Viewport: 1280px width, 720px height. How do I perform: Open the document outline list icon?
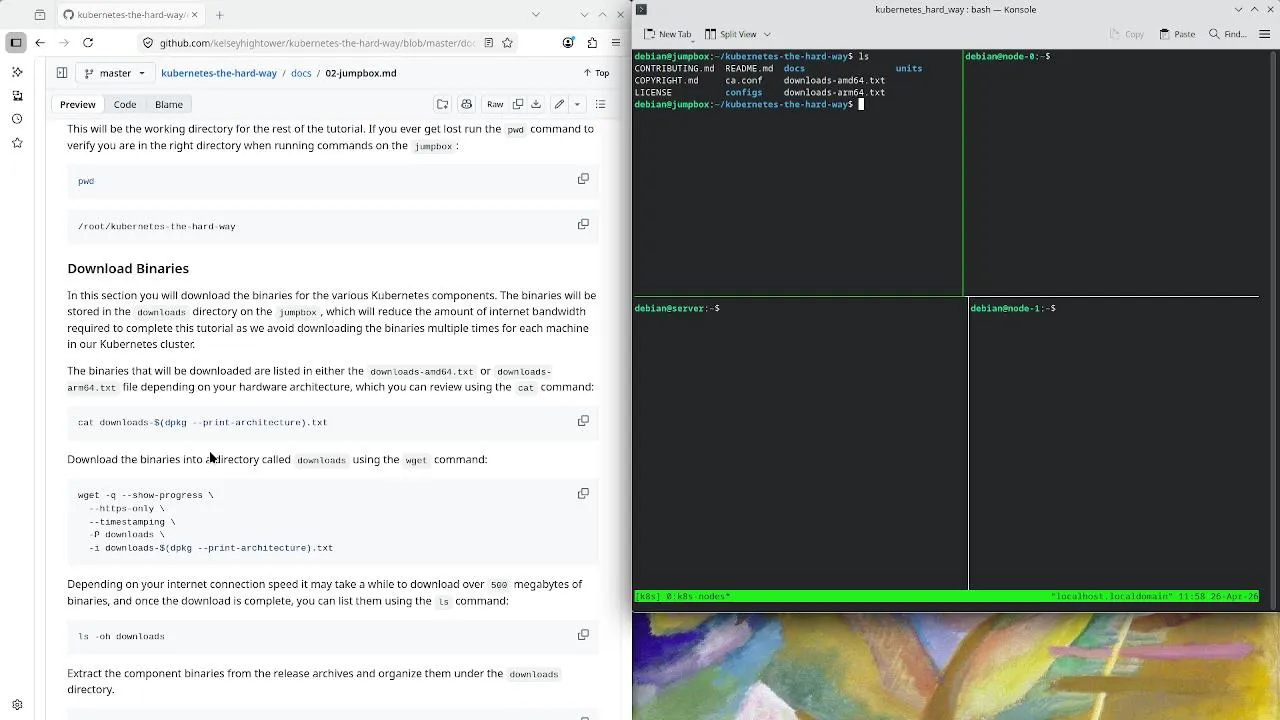600,104
